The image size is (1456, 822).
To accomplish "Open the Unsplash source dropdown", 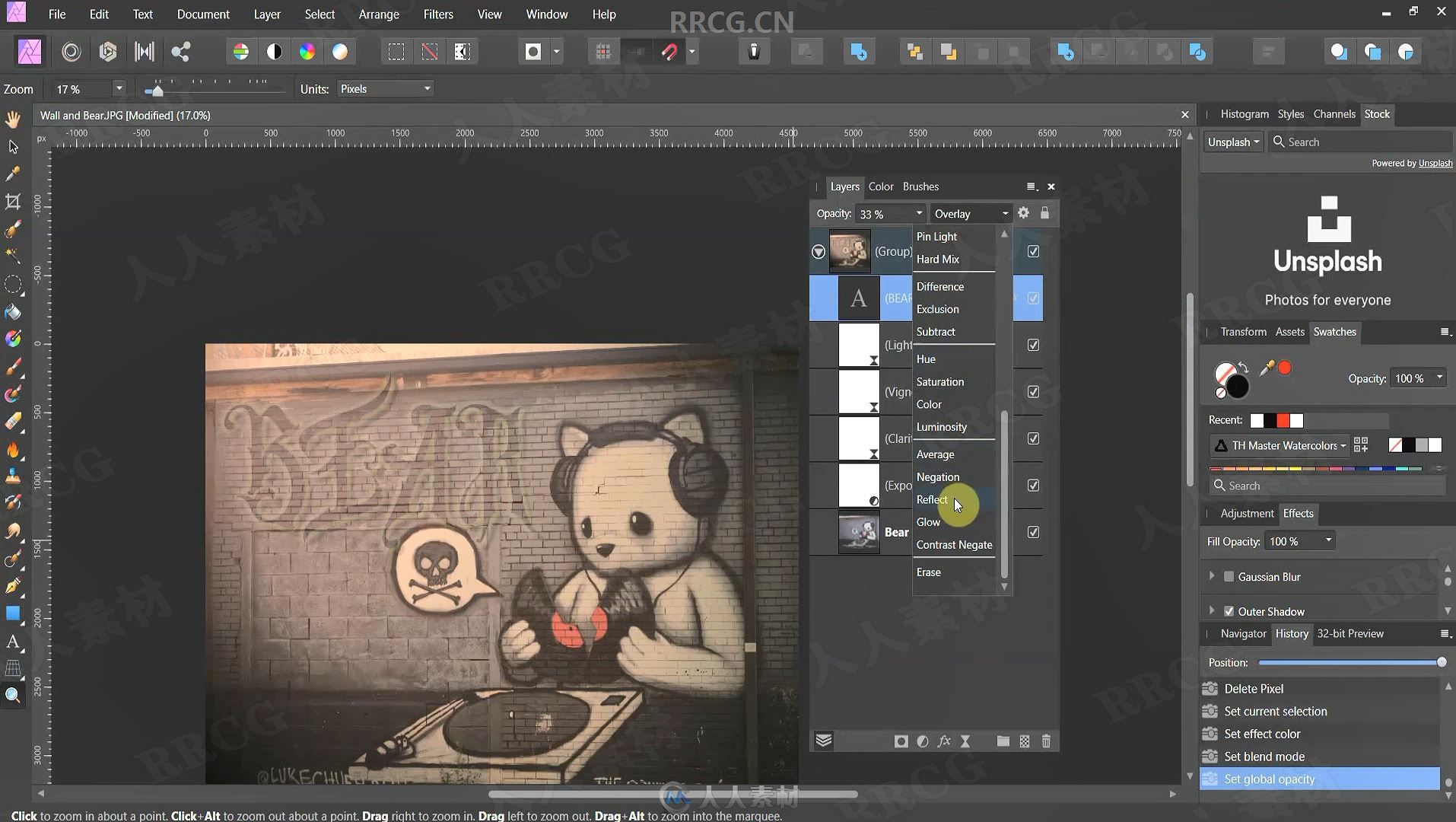I will click(x=1233, y=142).
